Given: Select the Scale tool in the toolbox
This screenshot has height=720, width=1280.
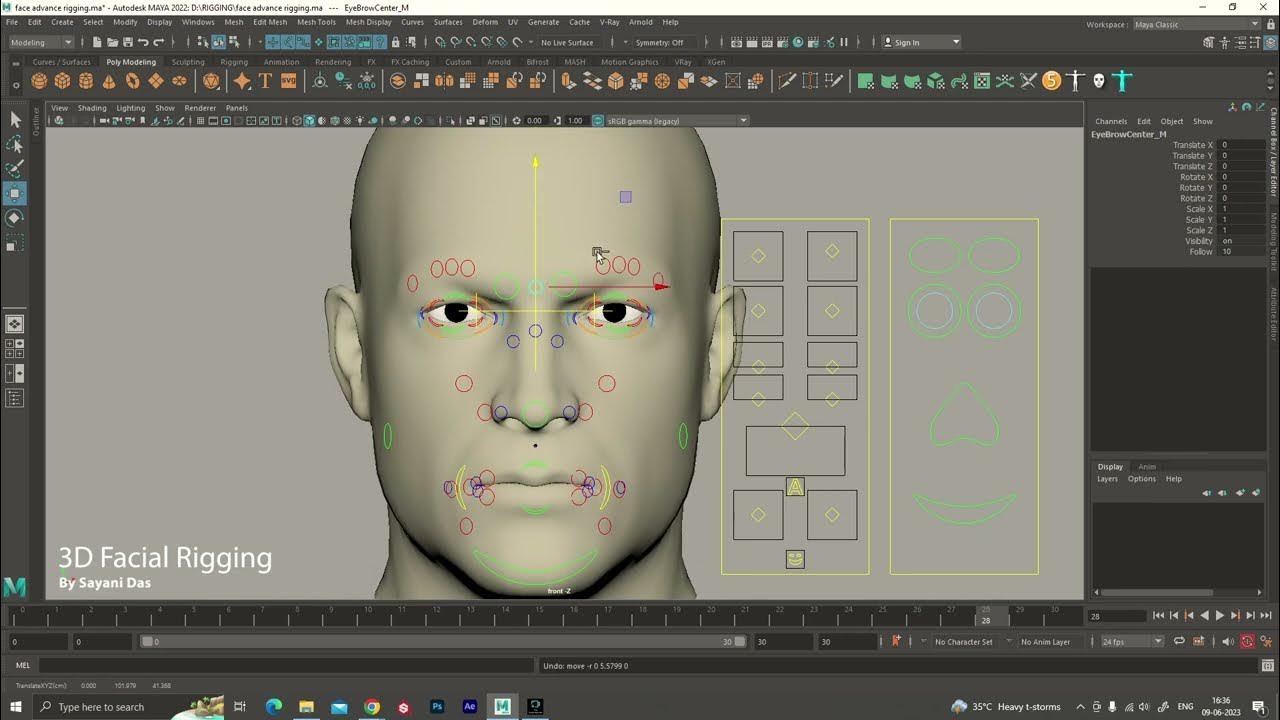Looking at the screenshot, I should (15, 243).
